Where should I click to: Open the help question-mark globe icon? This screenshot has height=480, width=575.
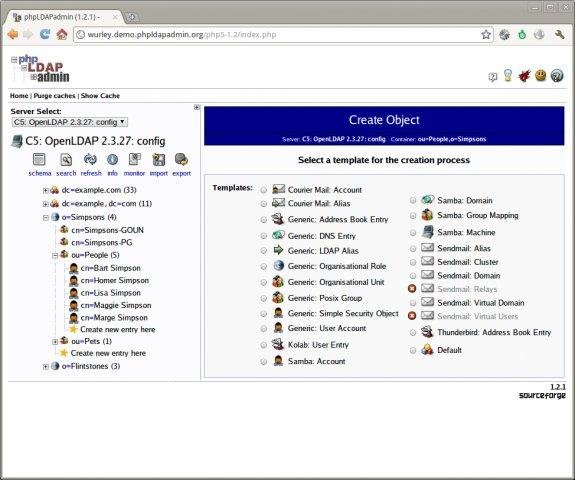[x=557, y=76]
